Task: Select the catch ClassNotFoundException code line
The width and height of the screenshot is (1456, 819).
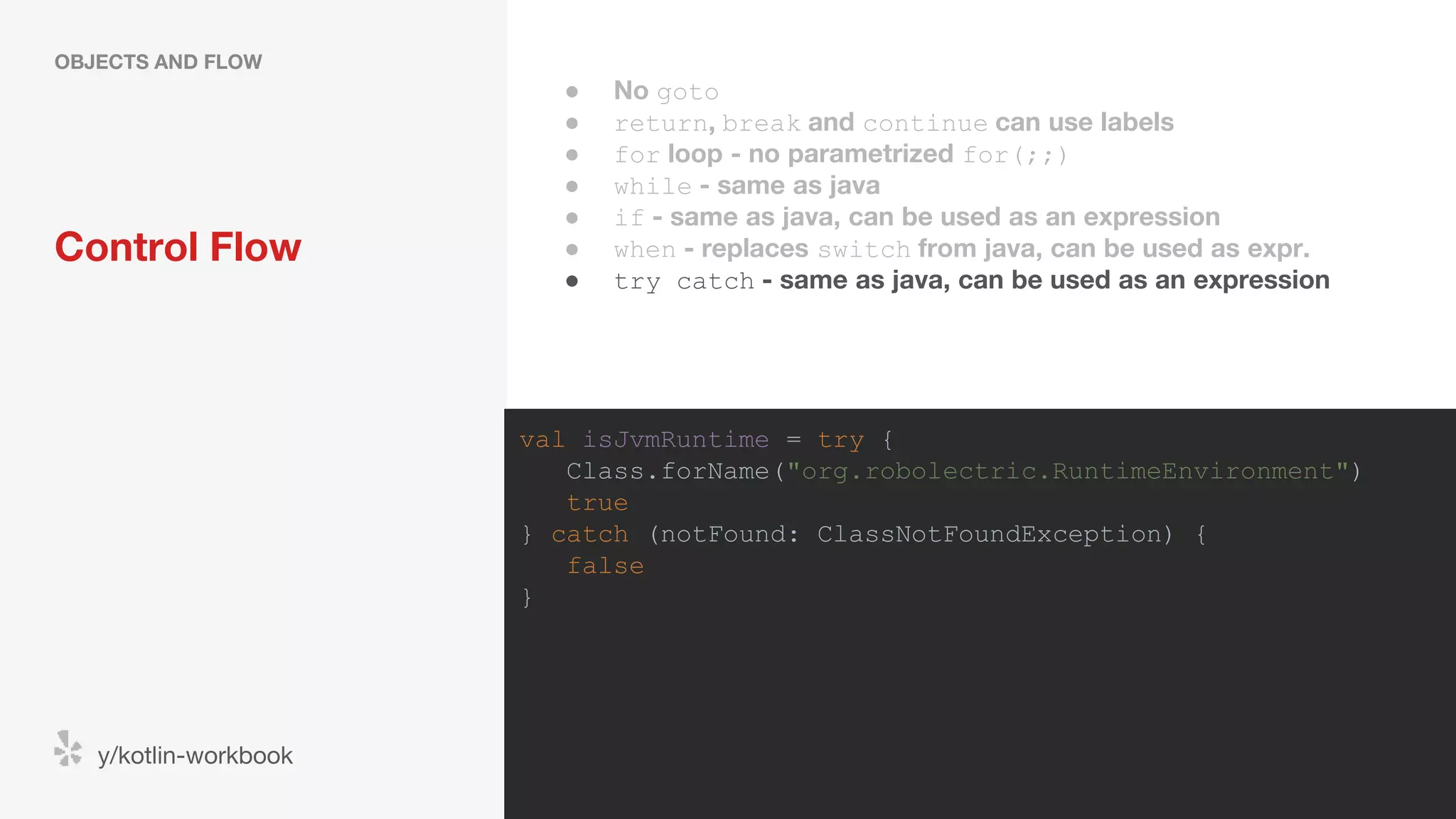Action: [x=864, y=535]
